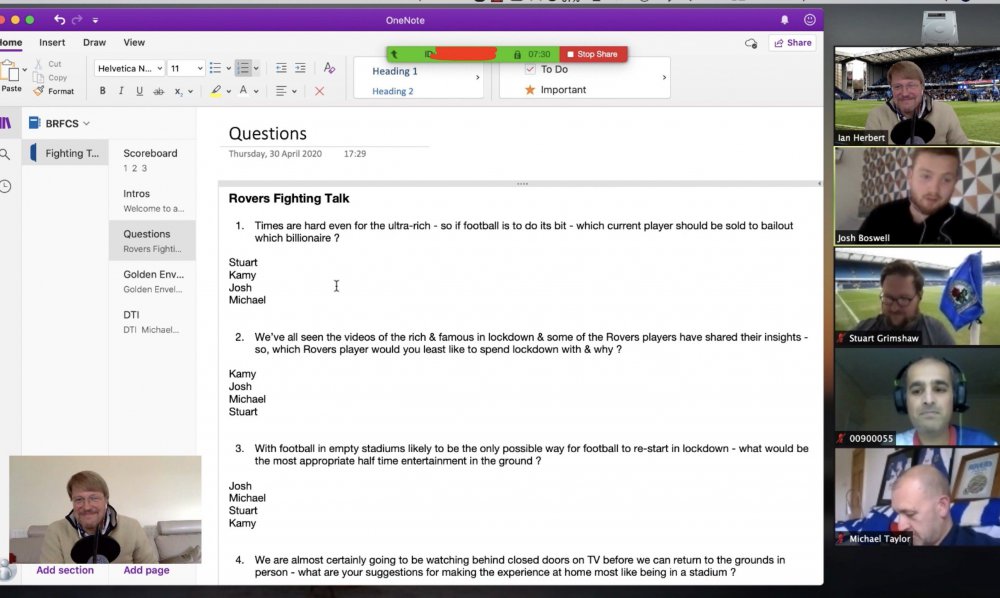Toggle Bold formatting

tap(102, 91)
